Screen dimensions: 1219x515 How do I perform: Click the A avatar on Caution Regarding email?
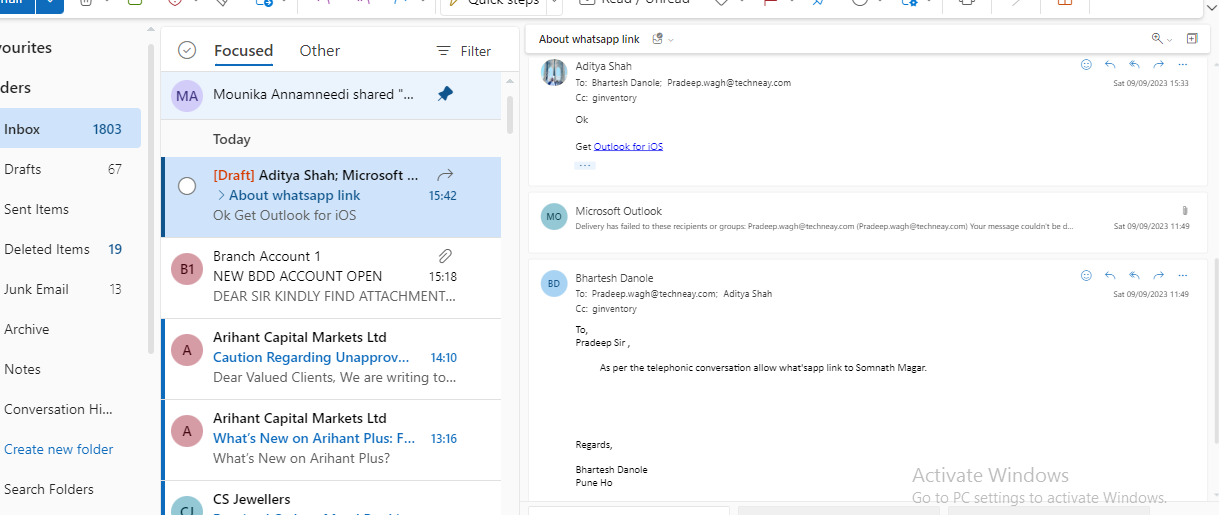[186, 350]
